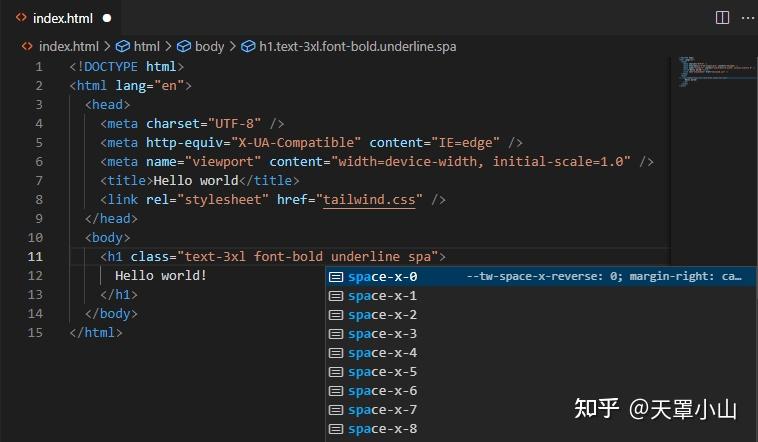This screenshot has height=442, width=758.
Task: Expand breadcrumb chevron after html
Action: tap(168, 46)
